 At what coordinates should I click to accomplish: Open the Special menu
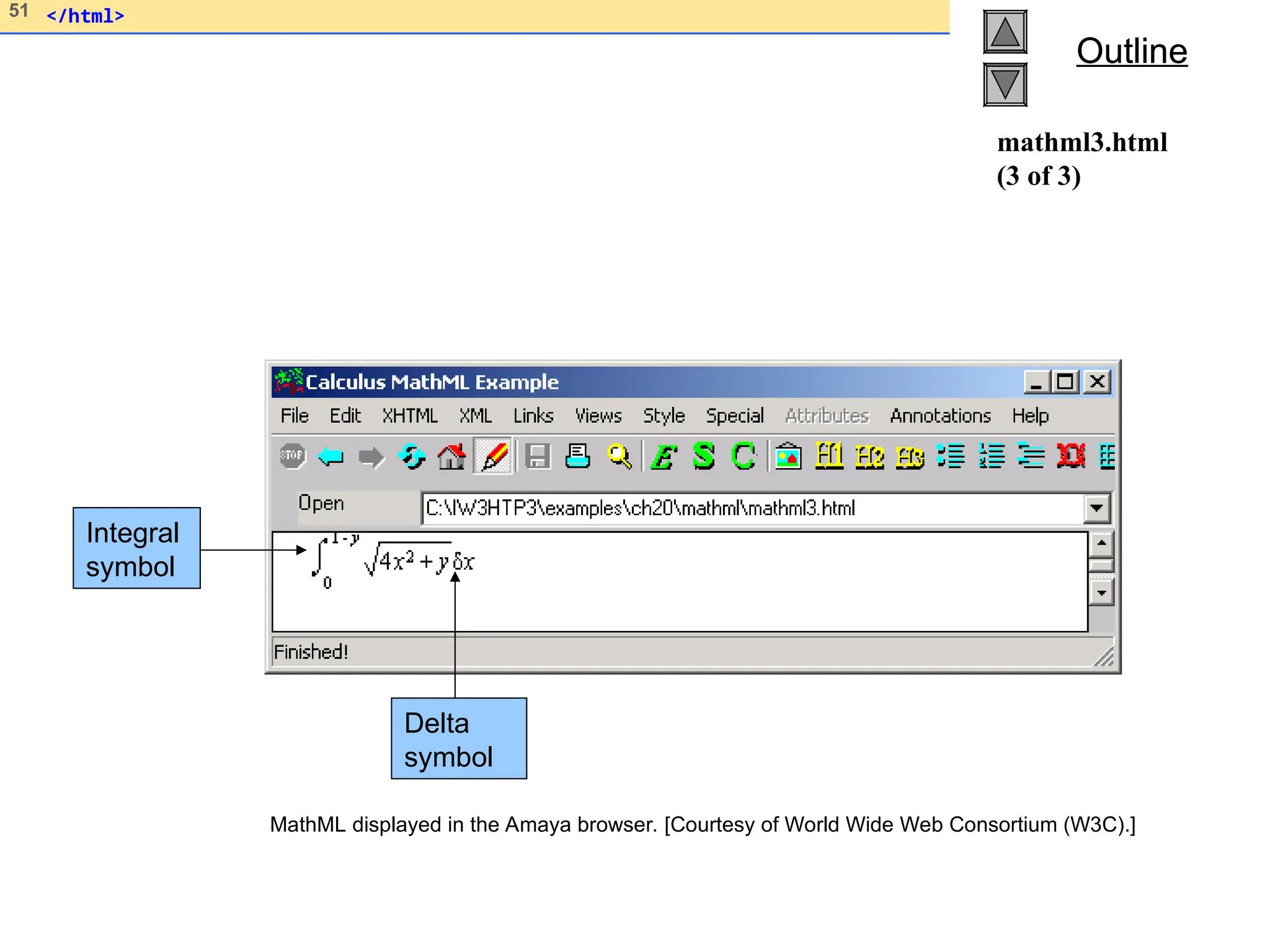pos(735,416)
